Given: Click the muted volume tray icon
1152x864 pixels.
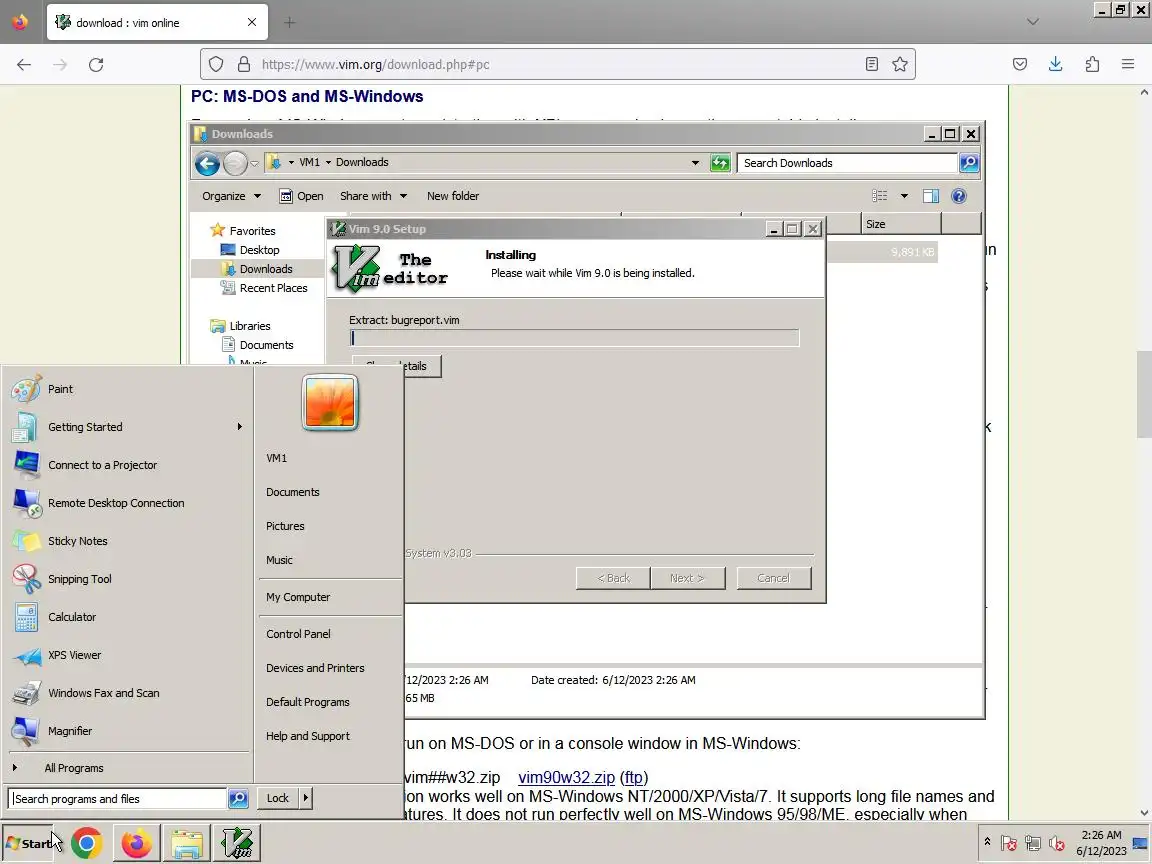Looking at the screenshot, I should [1057, 843].
